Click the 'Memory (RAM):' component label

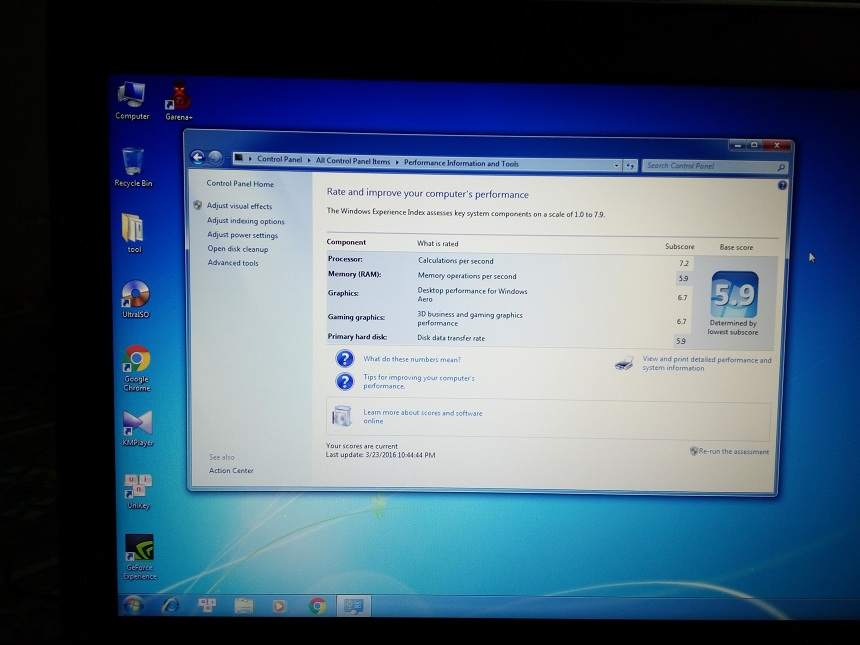click(354, 274)
